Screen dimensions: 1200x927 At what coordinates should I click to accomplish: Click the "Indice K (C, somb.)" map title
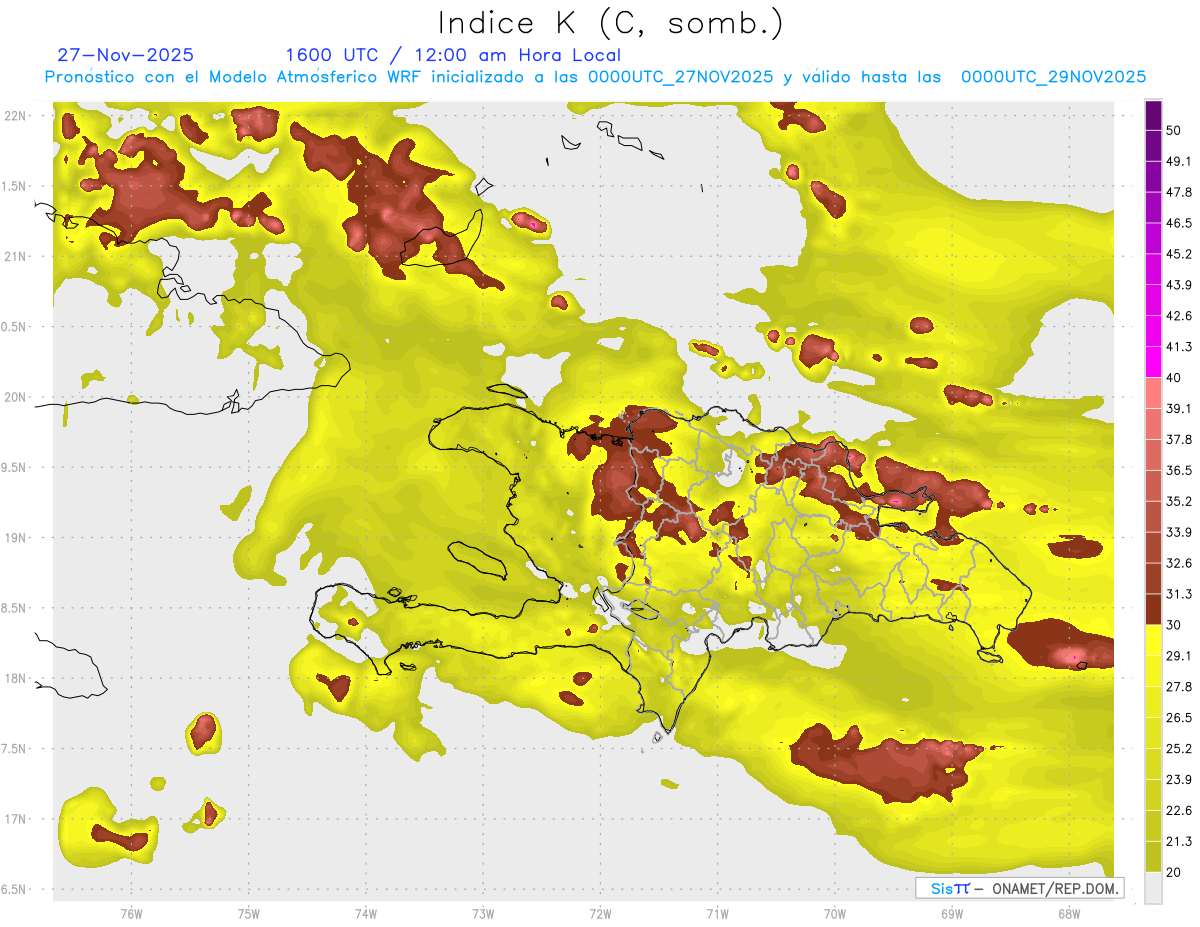610,24
